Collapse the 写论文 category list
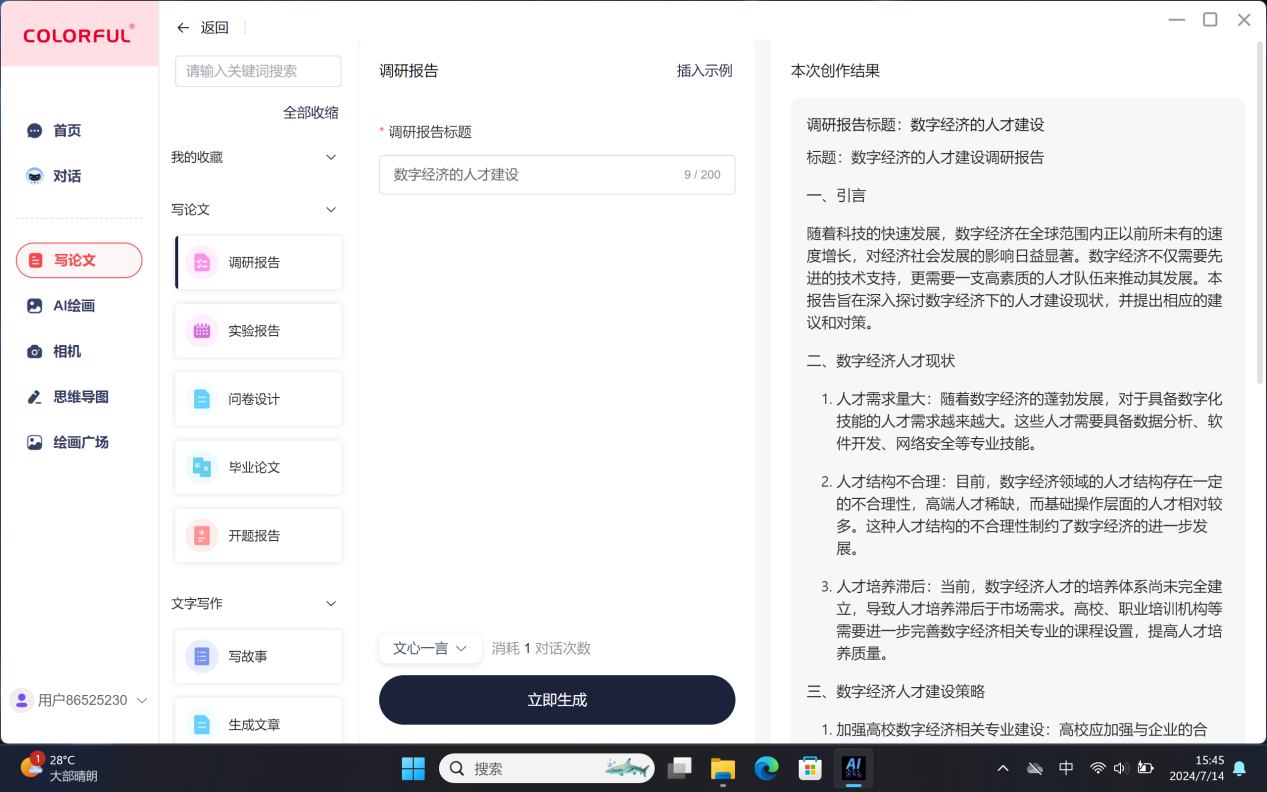 [330, 209]
